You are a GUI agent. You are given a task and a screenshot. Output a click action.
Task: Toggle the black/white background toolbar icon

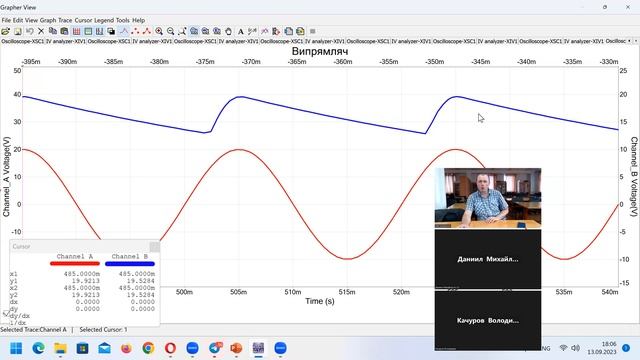[111, 31]
